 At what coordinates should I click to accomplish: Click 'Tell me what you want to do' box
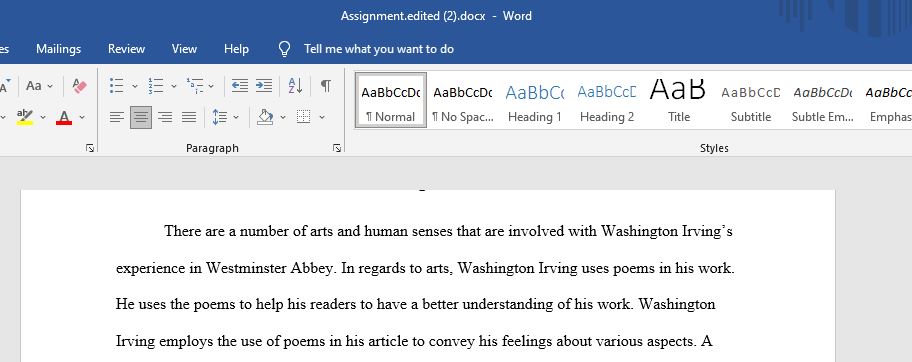coord(379,49)
